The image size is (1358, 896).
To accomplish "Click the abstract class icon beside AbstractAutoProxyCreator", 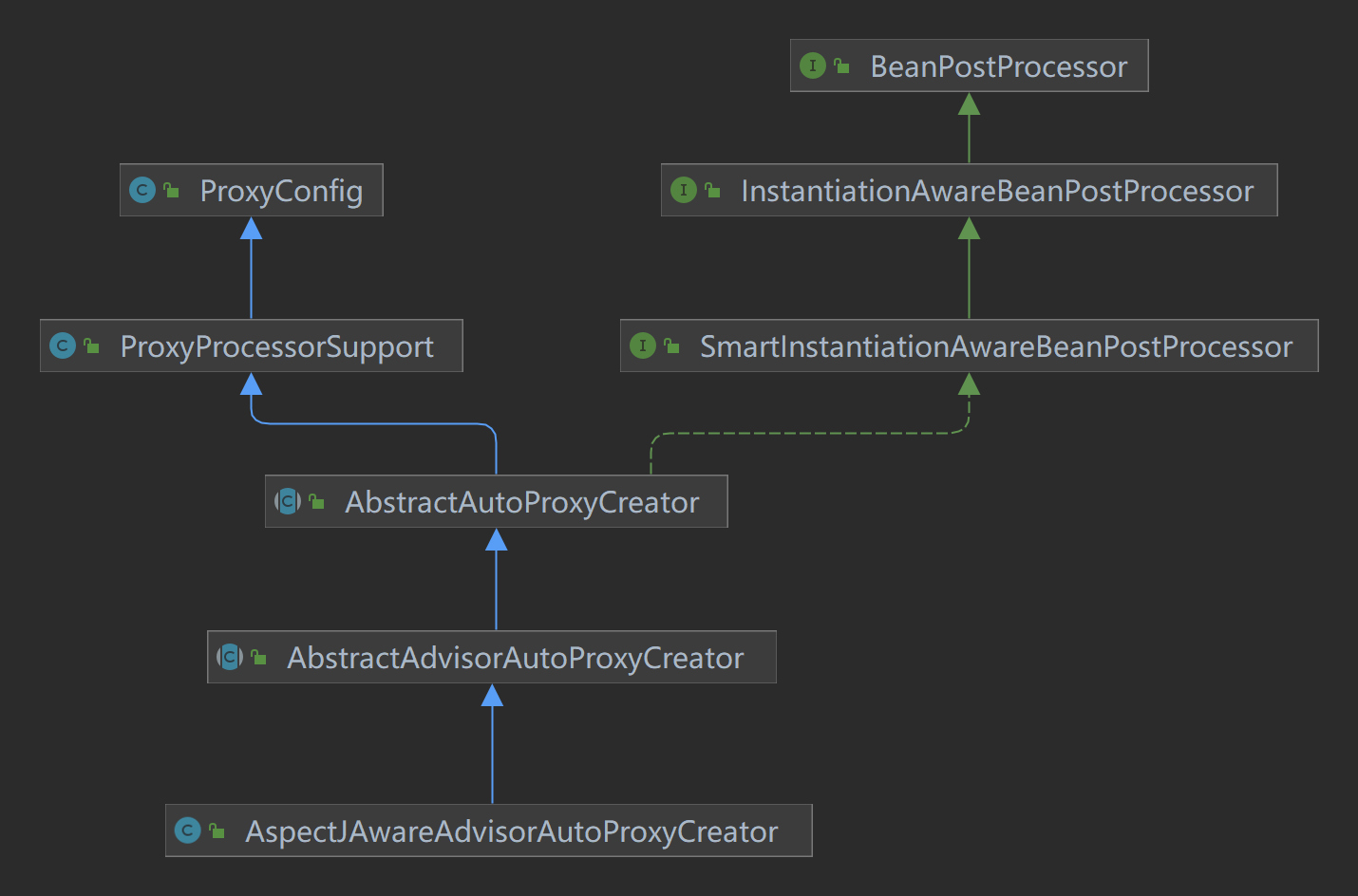I will (288, 501).
